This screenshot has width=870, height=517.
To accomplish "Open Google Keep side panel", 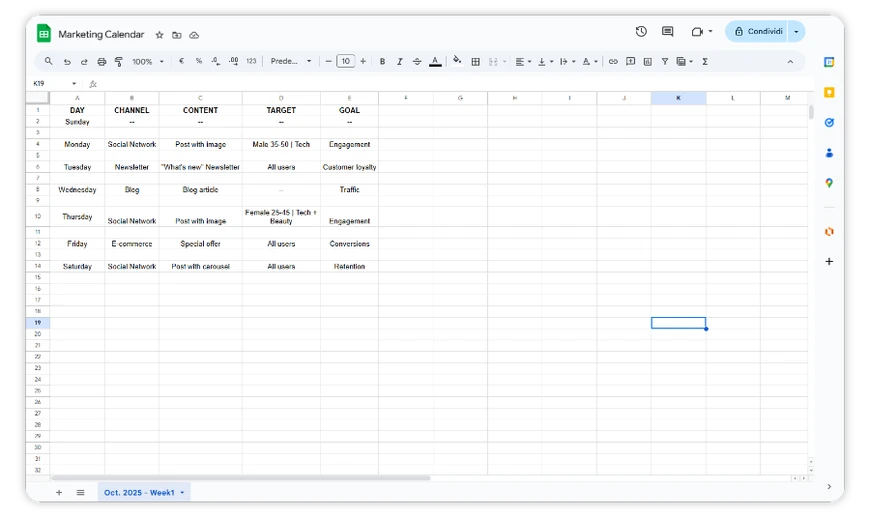I will tap(829, 92).
